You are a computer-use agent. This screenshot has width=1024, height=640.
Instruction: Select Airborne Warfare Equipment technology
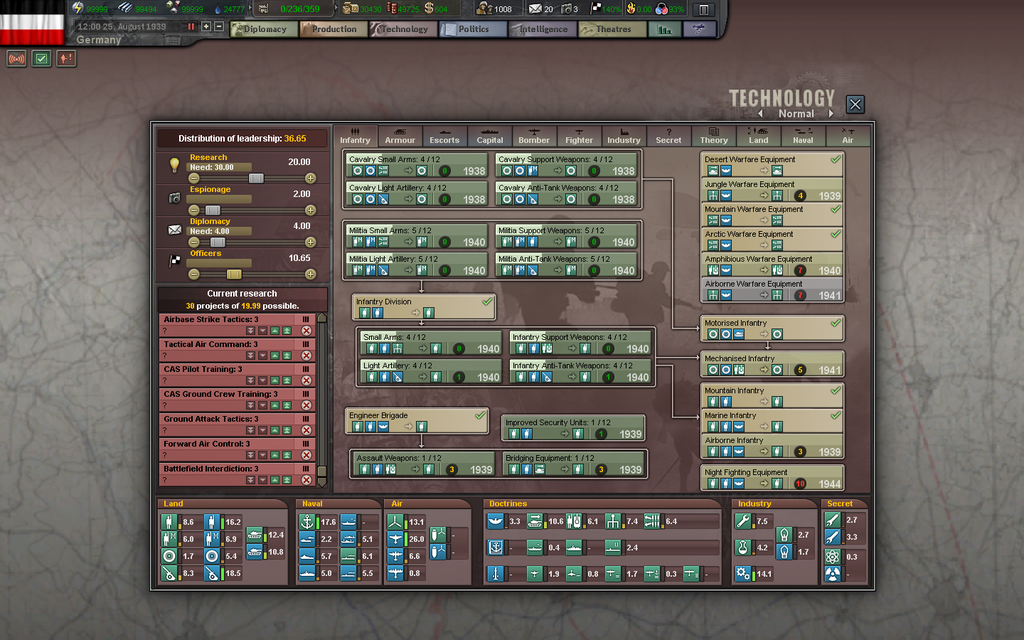(x=772, y=290)
